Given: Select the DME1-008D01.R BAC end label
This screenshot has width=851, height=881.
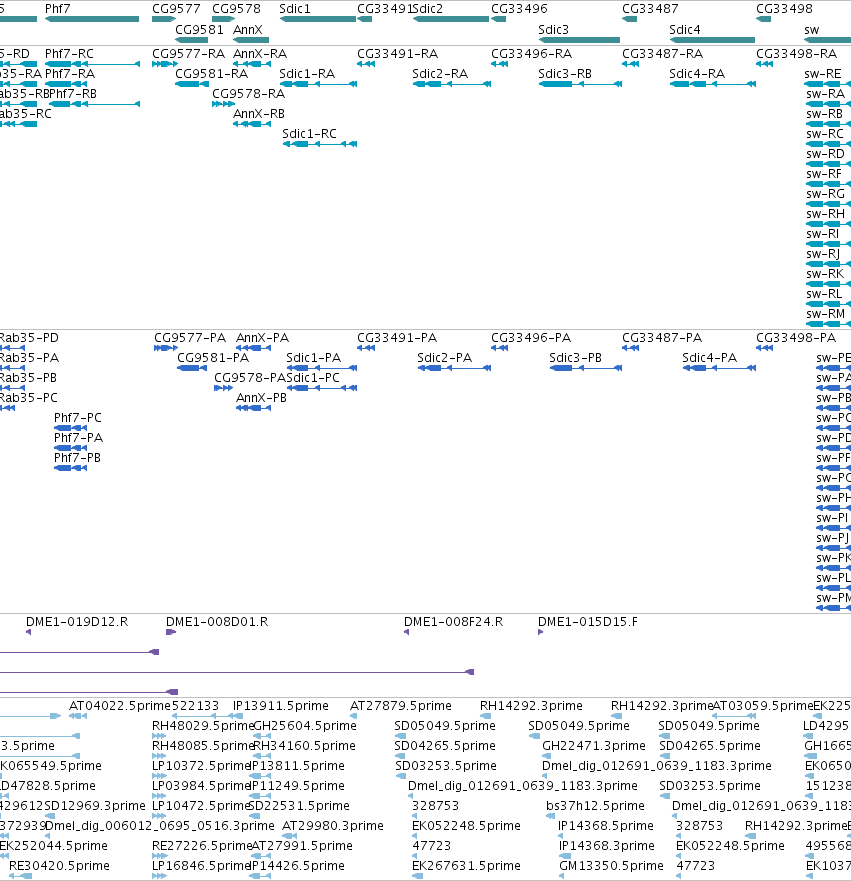Looking at the screenshot, I should 217,623.
